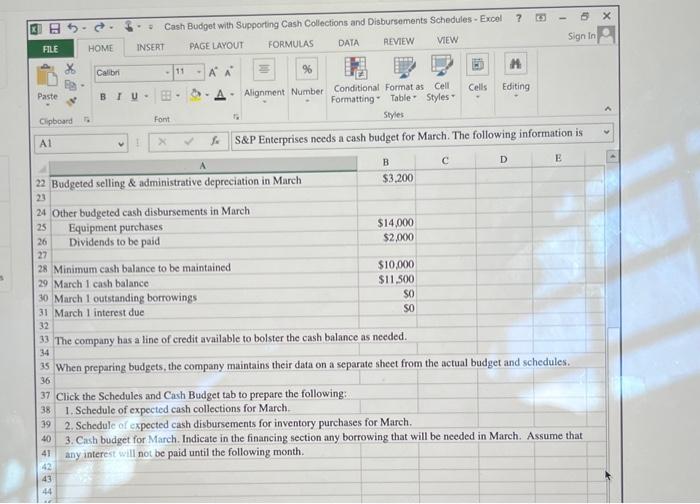Viewport: 700px width, 504px height.
Task: Click the Help question mark icon
Action: click(519, 18)
